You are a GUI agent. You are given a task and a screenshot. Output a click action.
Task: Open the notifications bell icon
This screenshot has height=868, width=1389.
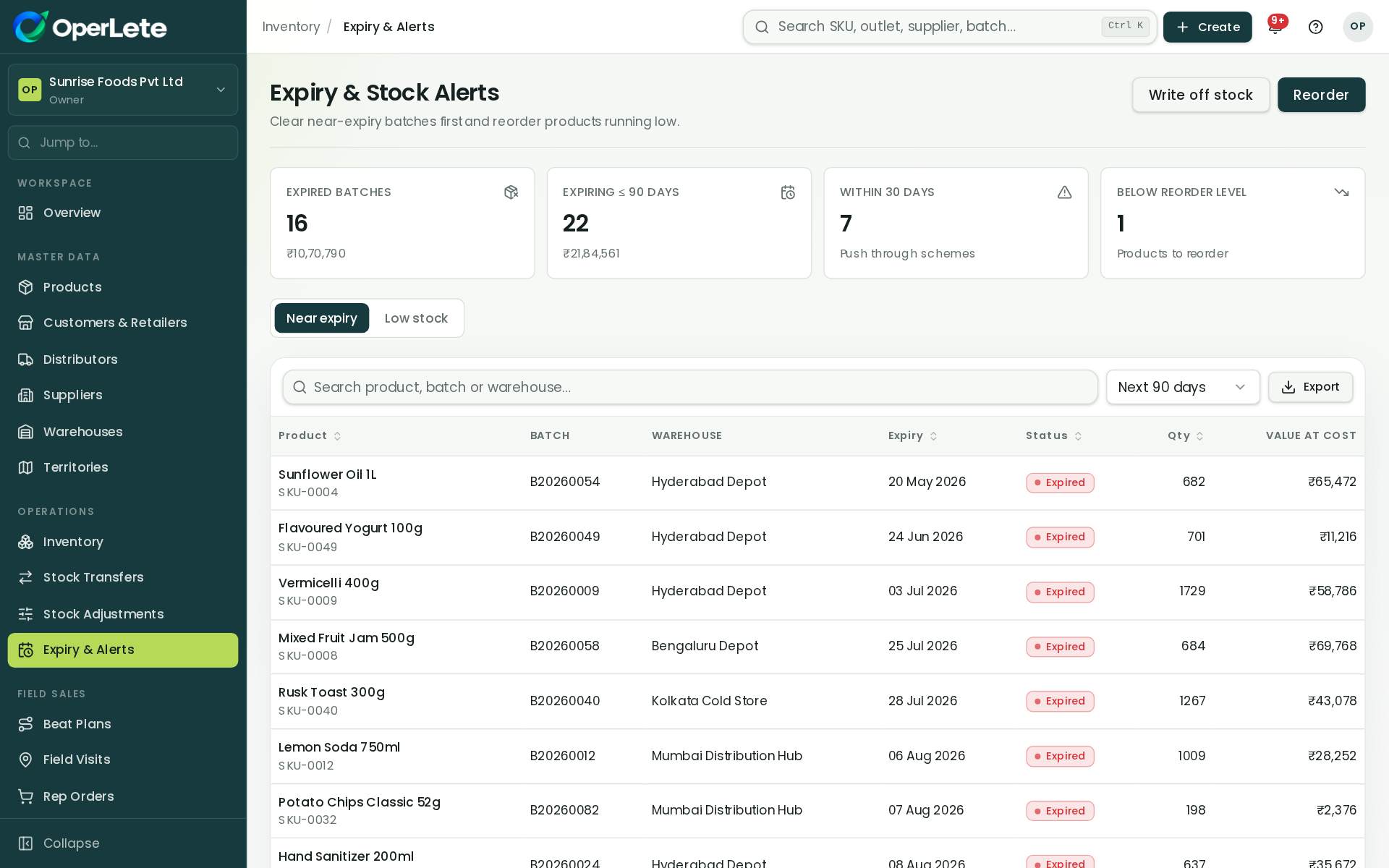coord(1275,27)
